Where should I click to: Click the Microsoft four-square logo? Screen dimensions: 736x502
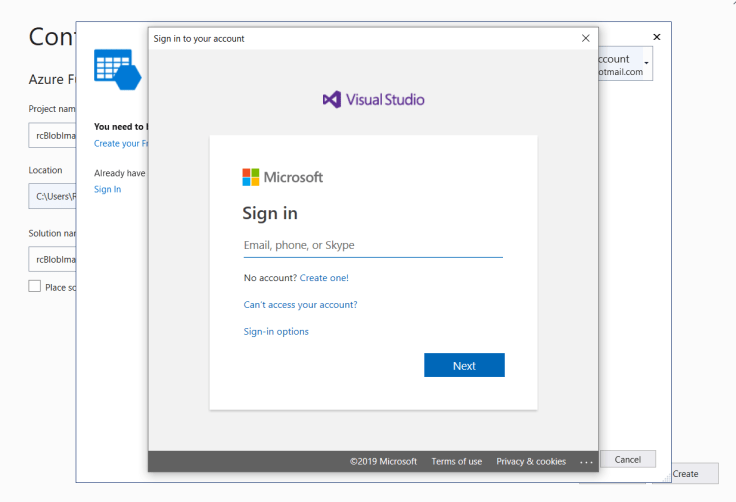coord(251,177)
